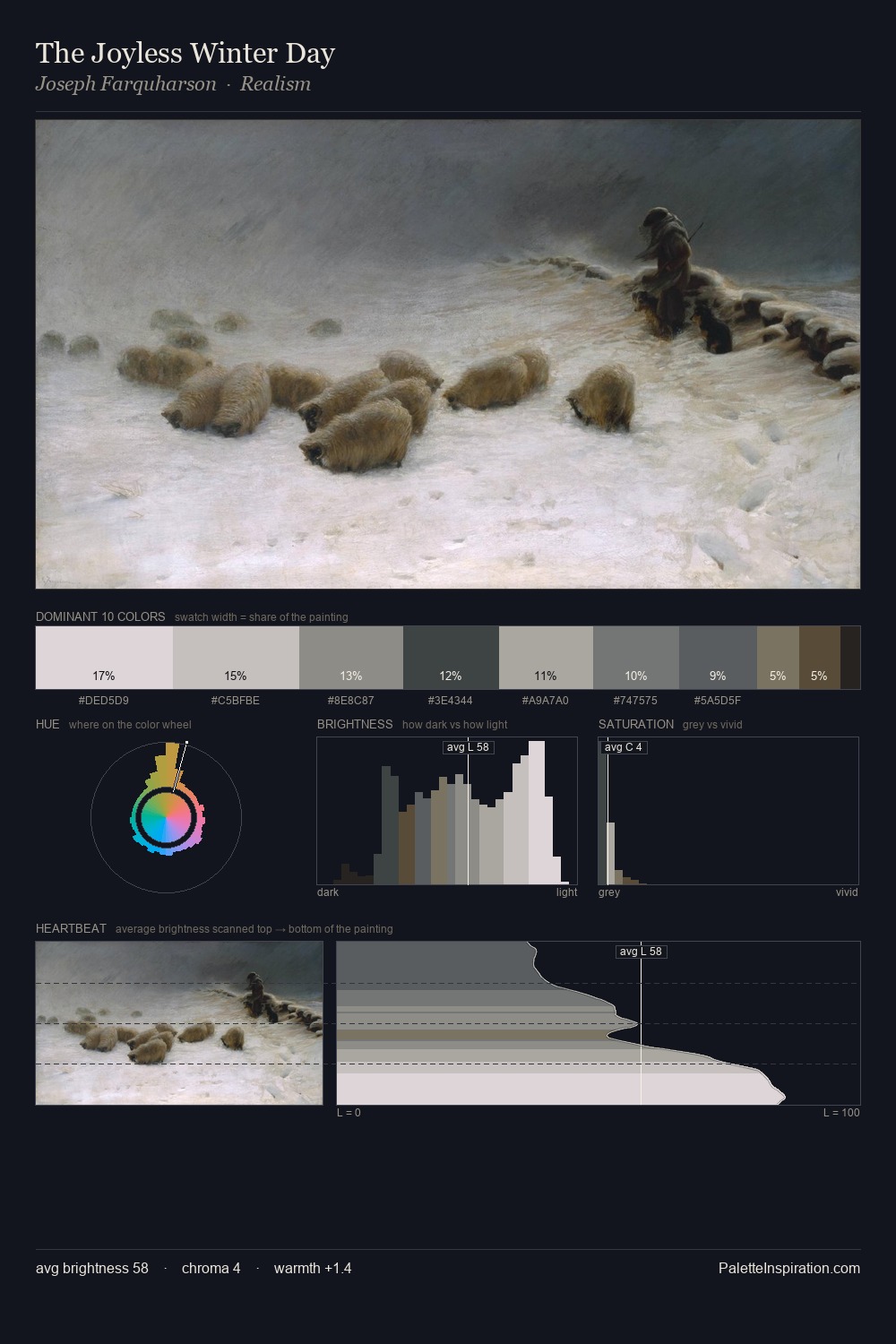Pick the 9% swatch #5A5D5F

[718, 658]
